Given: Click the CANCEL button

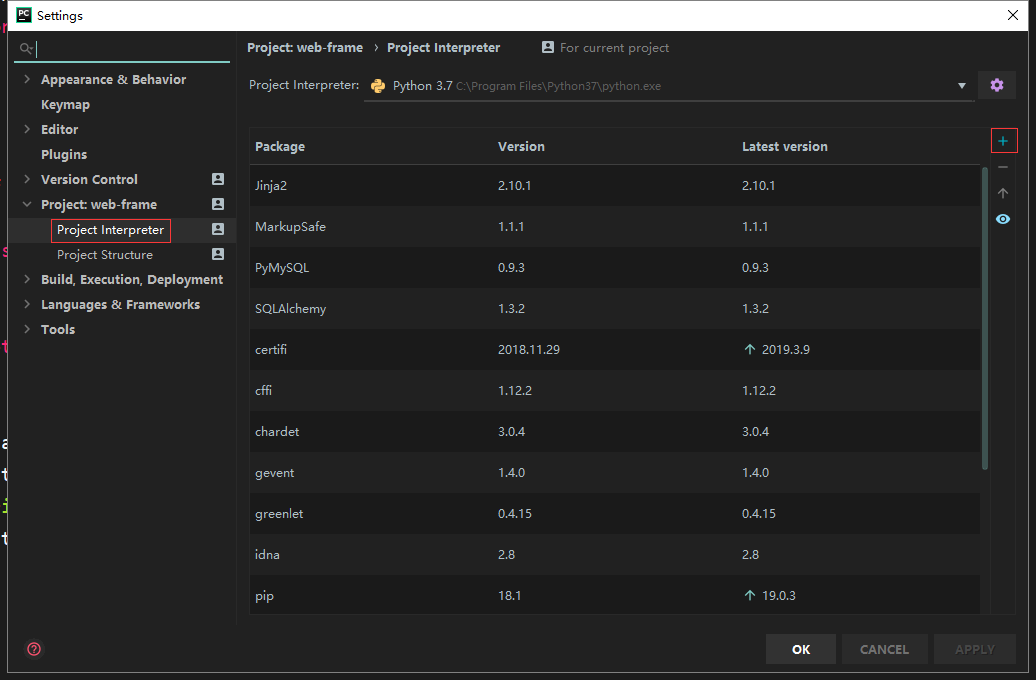Looking at the screenshot, I should (884, 649).
